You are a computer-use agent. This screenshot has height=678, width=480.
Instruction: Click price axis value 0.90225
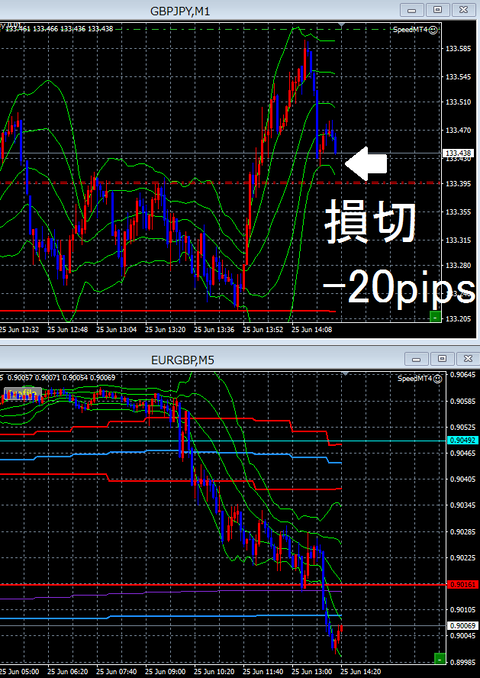(x=463, y=558)
